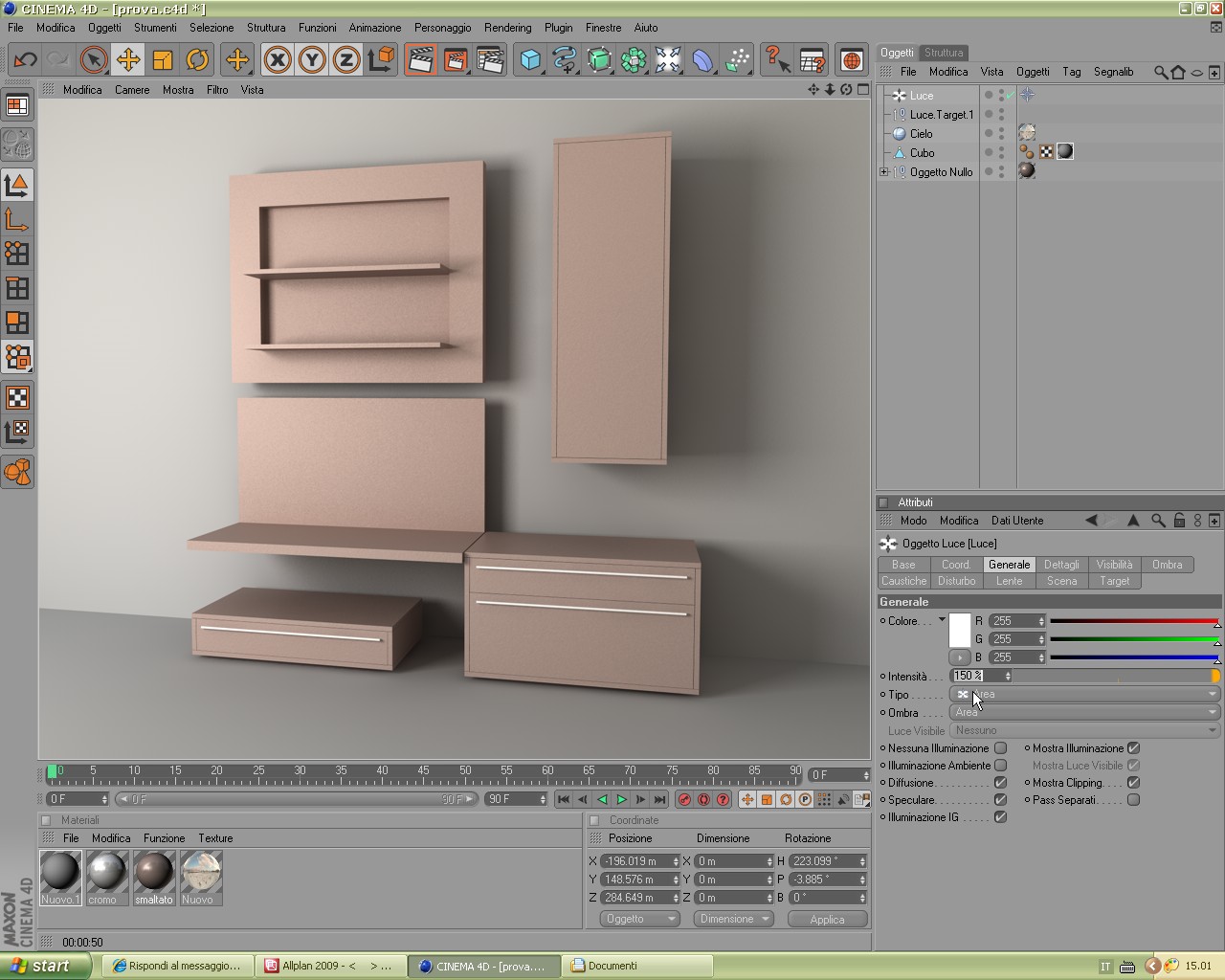Select the Scale tool

coord(163,60)
